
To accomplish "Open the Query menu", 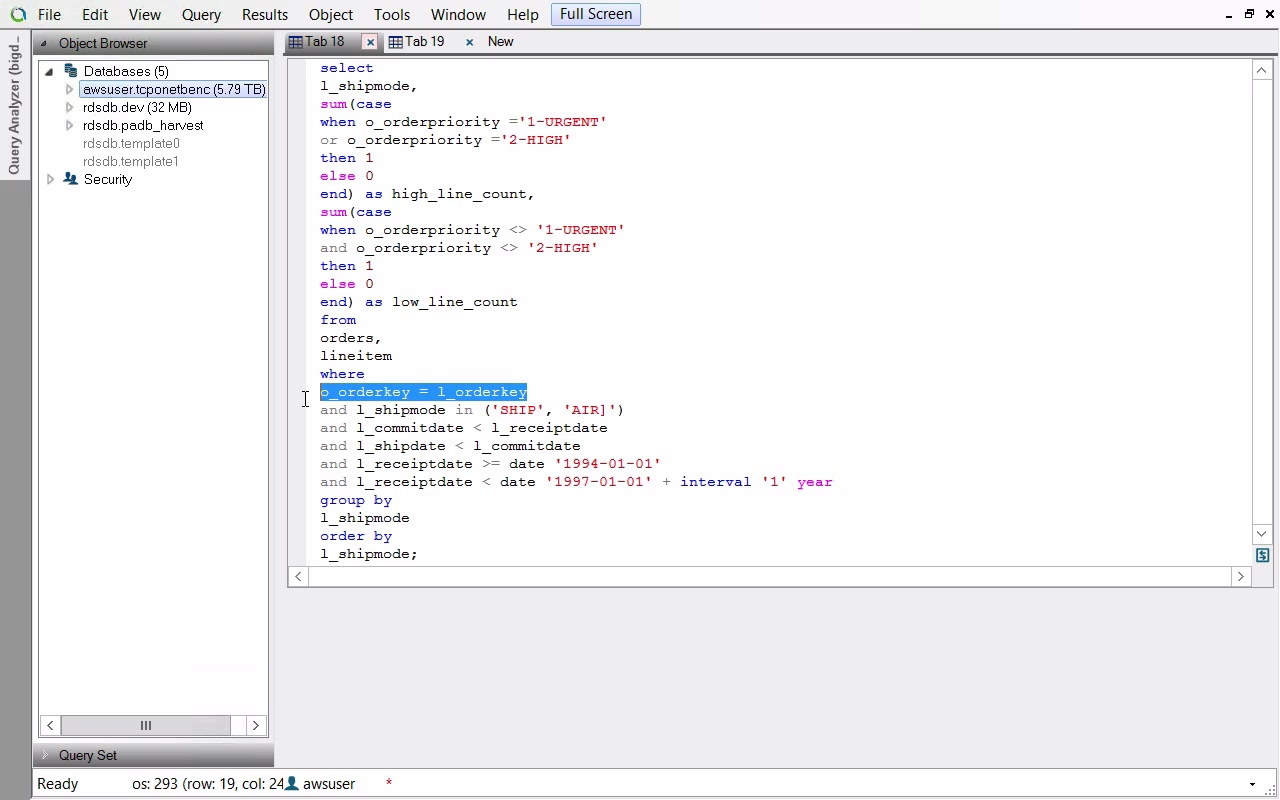I will 201,15.
